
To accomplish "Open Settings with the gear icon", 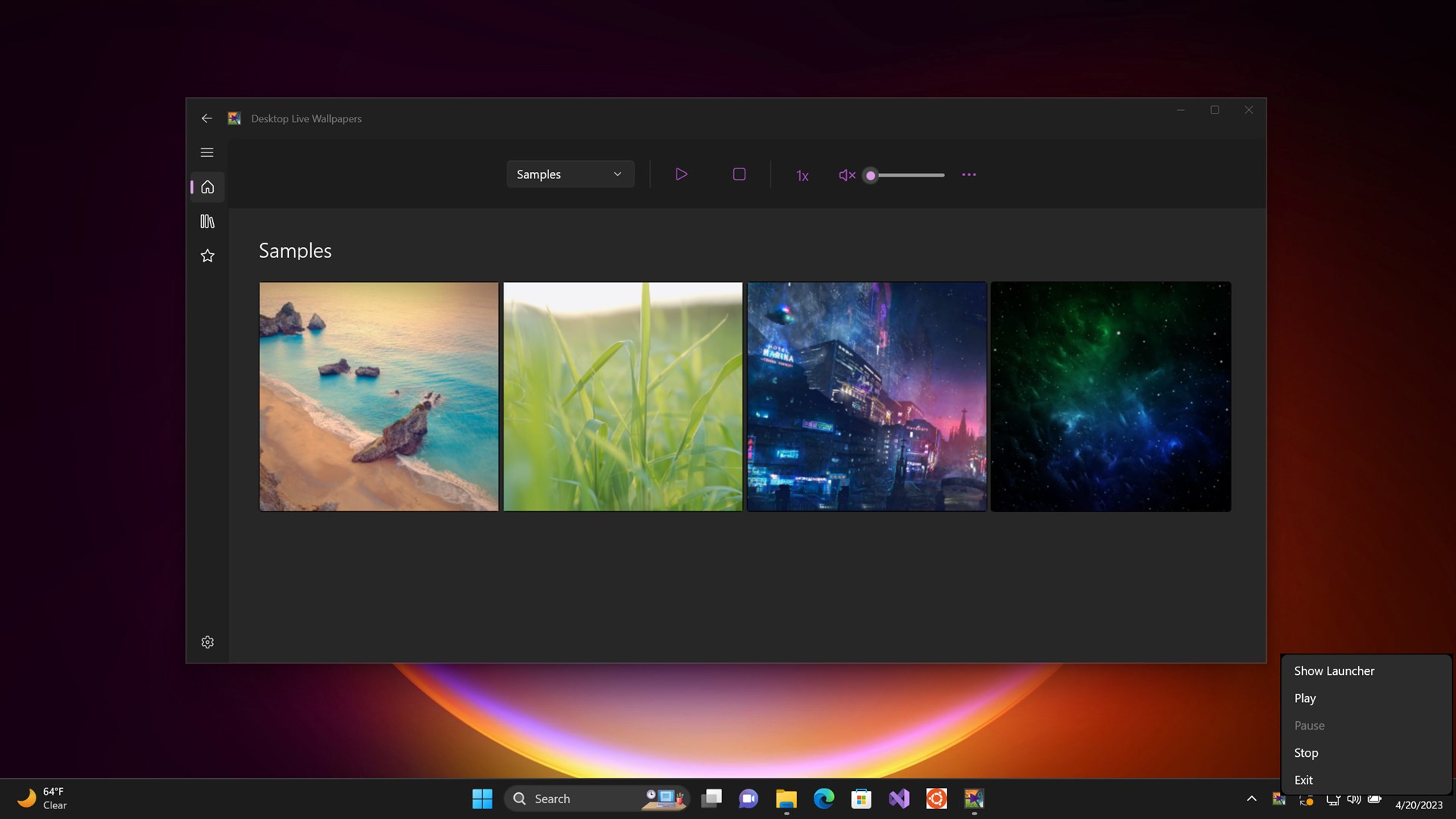I will point(207,642).
